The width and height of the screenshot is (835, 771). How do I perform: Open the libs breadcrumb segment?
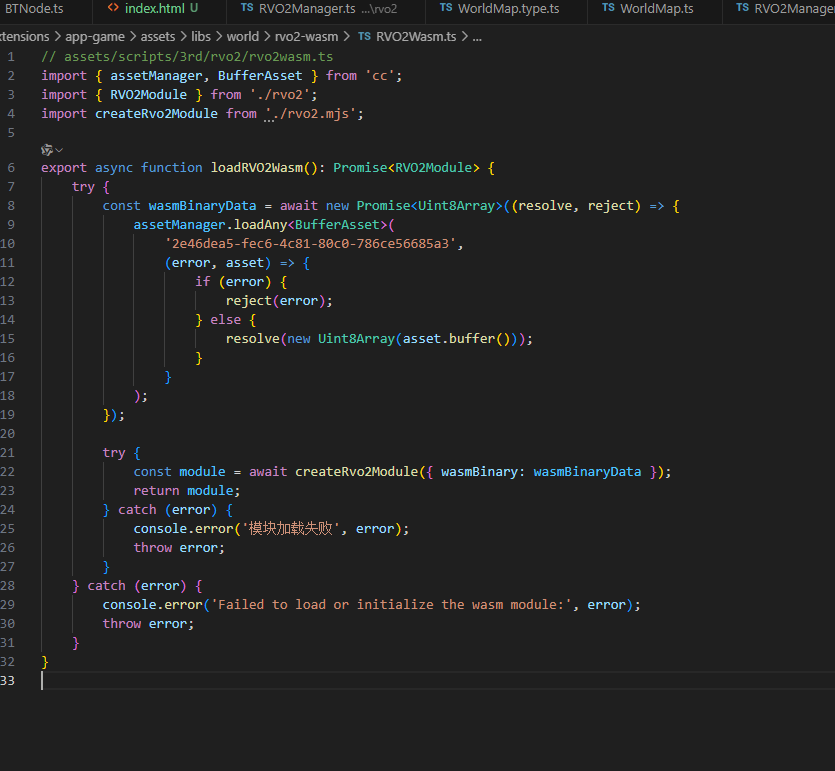click(x=201, y=37)
